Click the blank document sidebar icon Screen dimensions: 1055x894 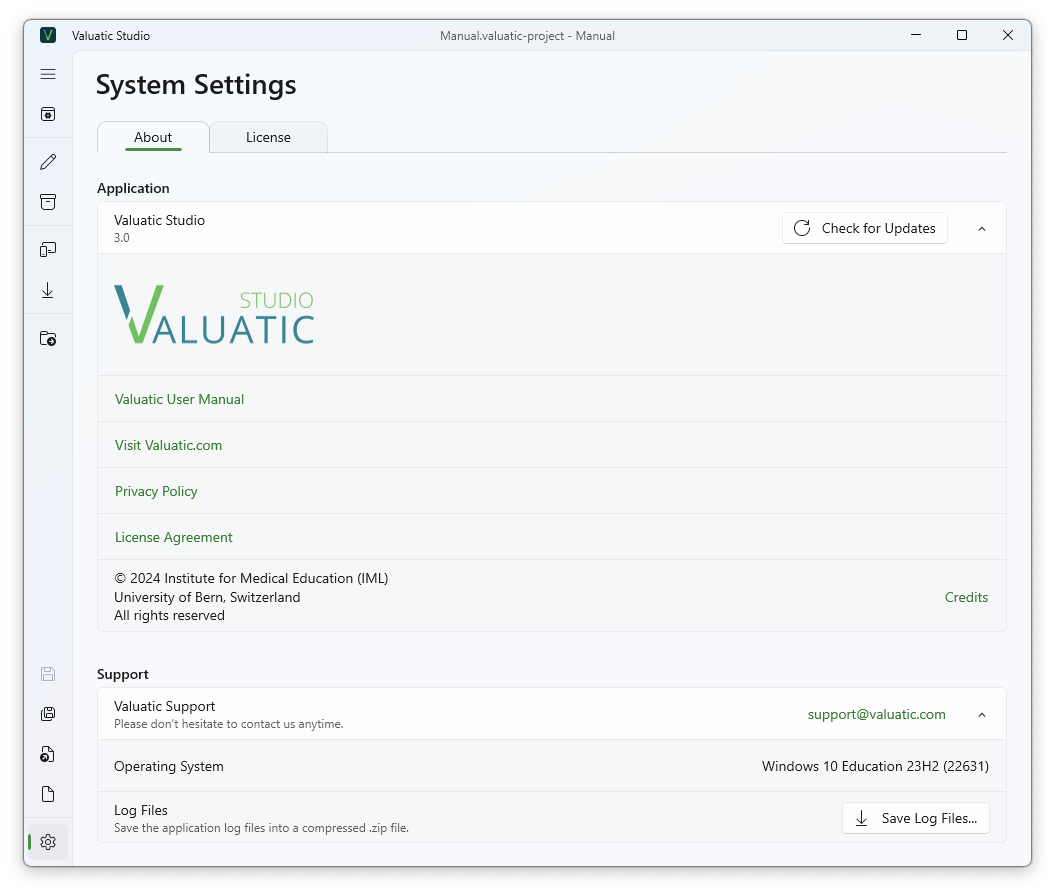pyautogui.click(x=48, y=794)
